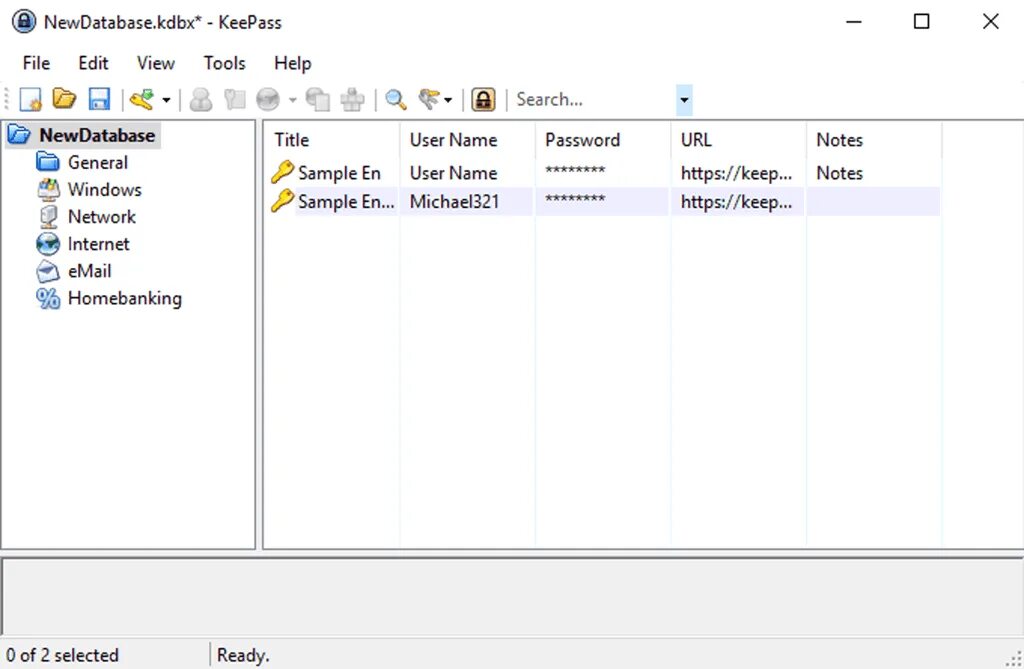The width and height of the screenshot is (1024, 669).
Task: Click URL cell of first entry
Action: click(736, 173)
